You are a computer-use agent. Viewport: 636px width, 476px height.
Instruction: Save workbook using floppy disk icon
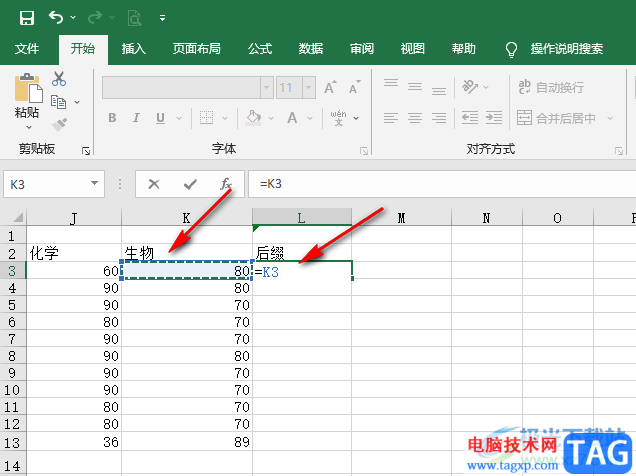coord(27,18)
